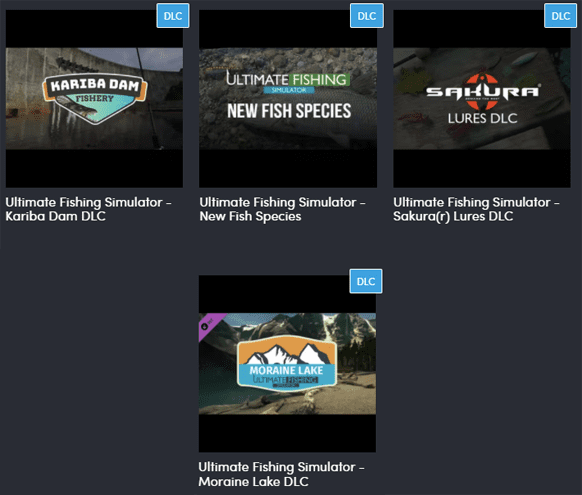The width and height of the screenshot is (582, 495).
Task: Click the red Sakura circular emblem
Action: (482, 91)
